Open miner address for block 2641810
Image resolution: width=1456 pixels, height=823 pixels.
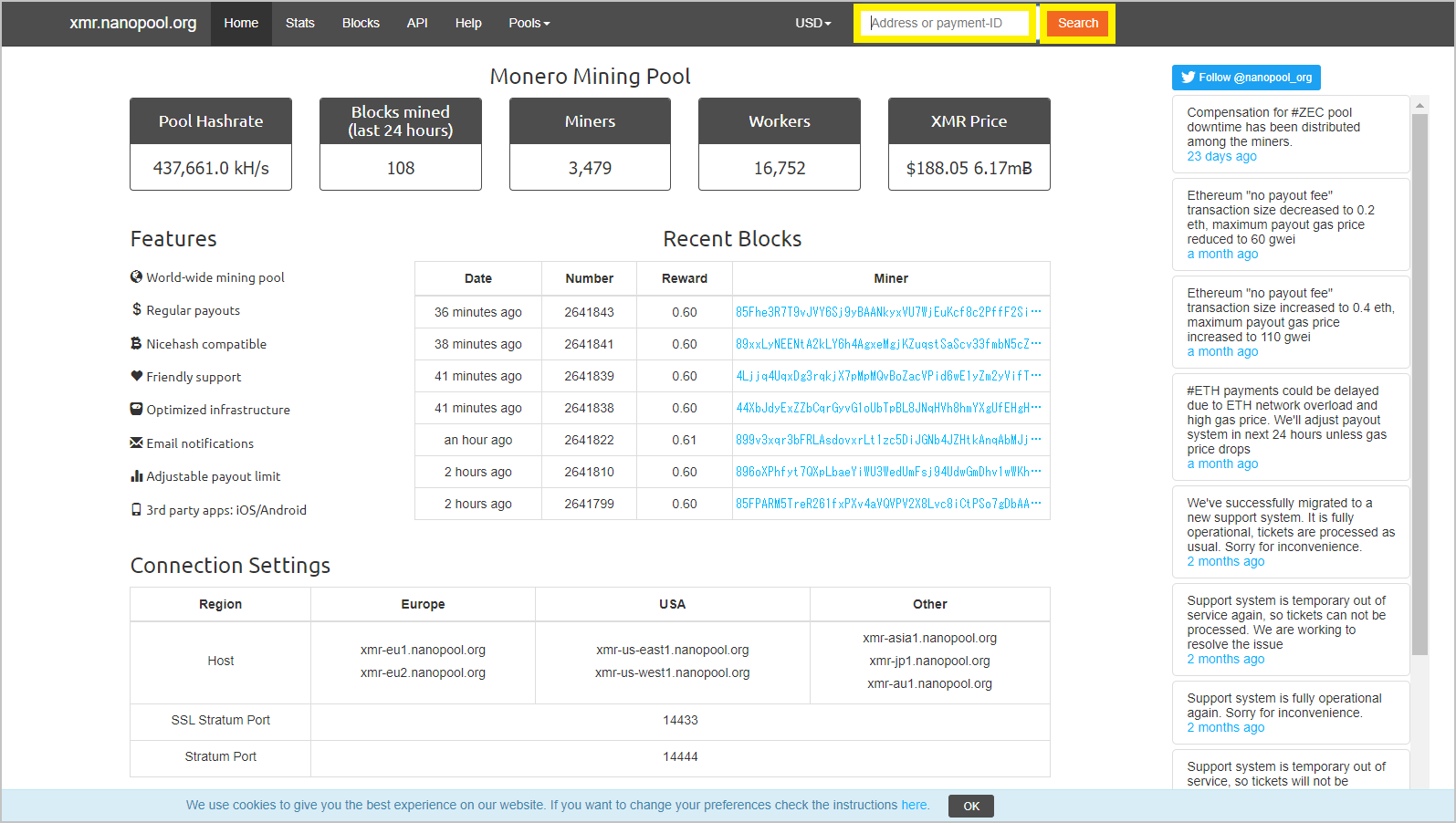tap(888, 472)
